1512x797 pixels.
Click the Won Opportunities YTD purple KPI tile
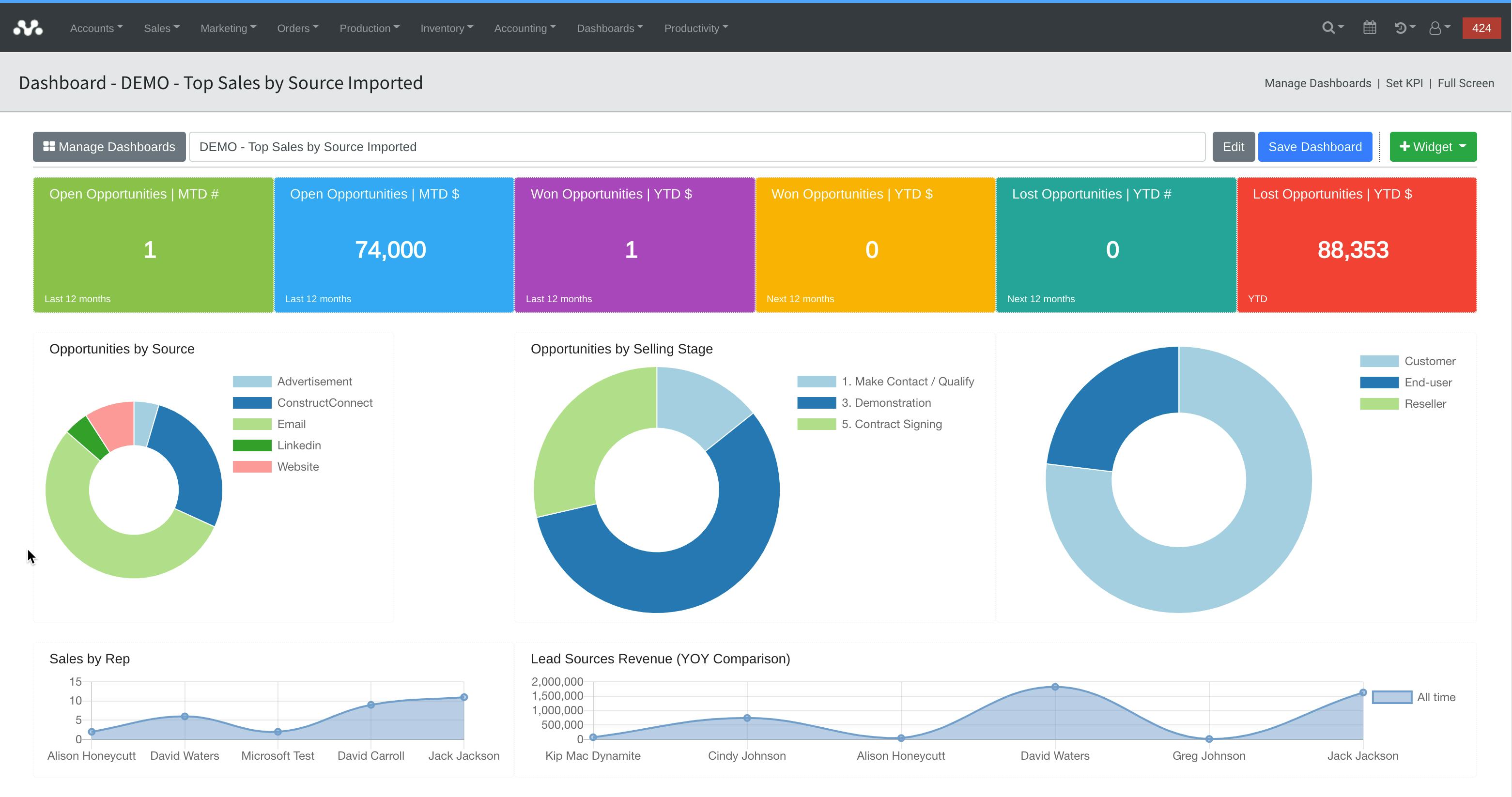click(x=634, y=245)
